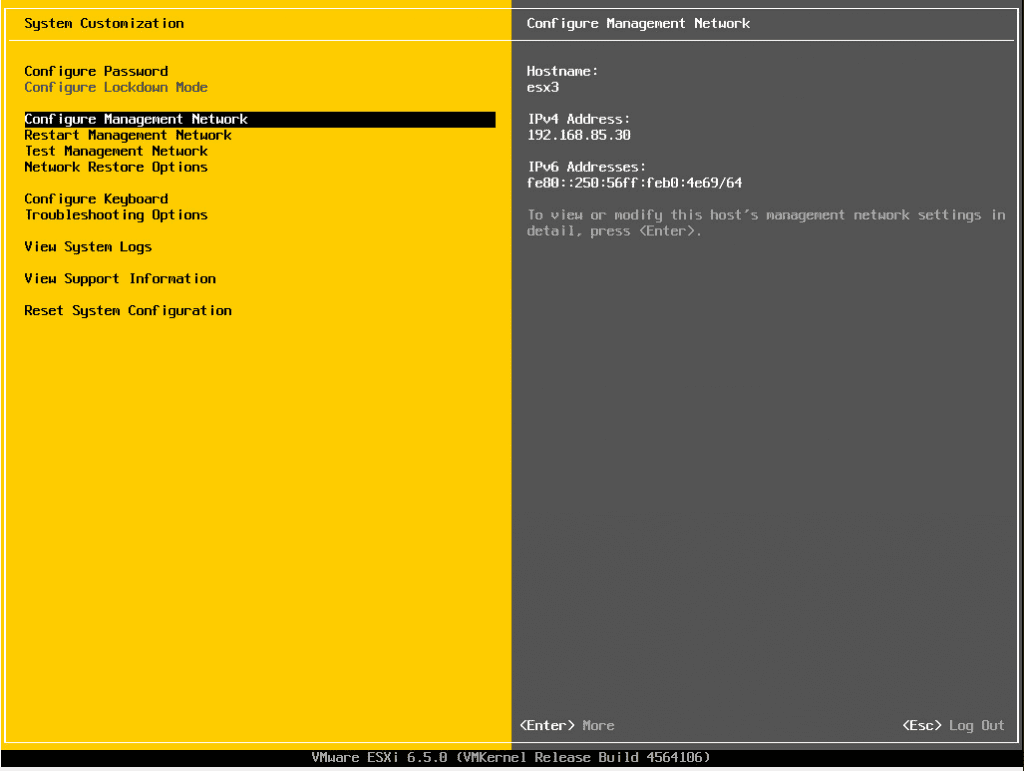Select Test Management Network
Image resolution: width=1024 pixels, height=771 pixels.
click(115, 151)
